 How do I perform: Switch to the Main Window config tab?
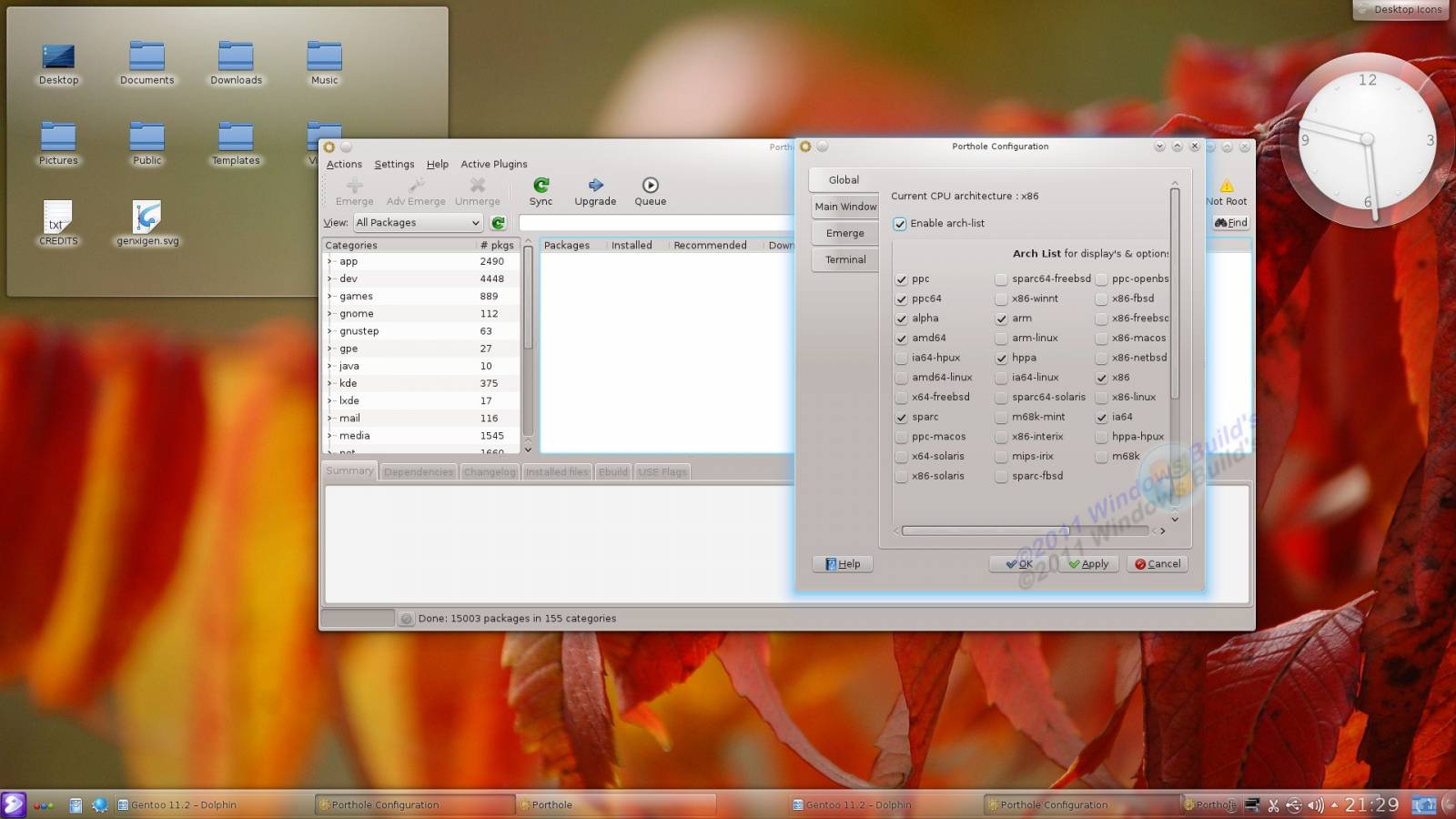pyautogui.click(x=845, y=207)
